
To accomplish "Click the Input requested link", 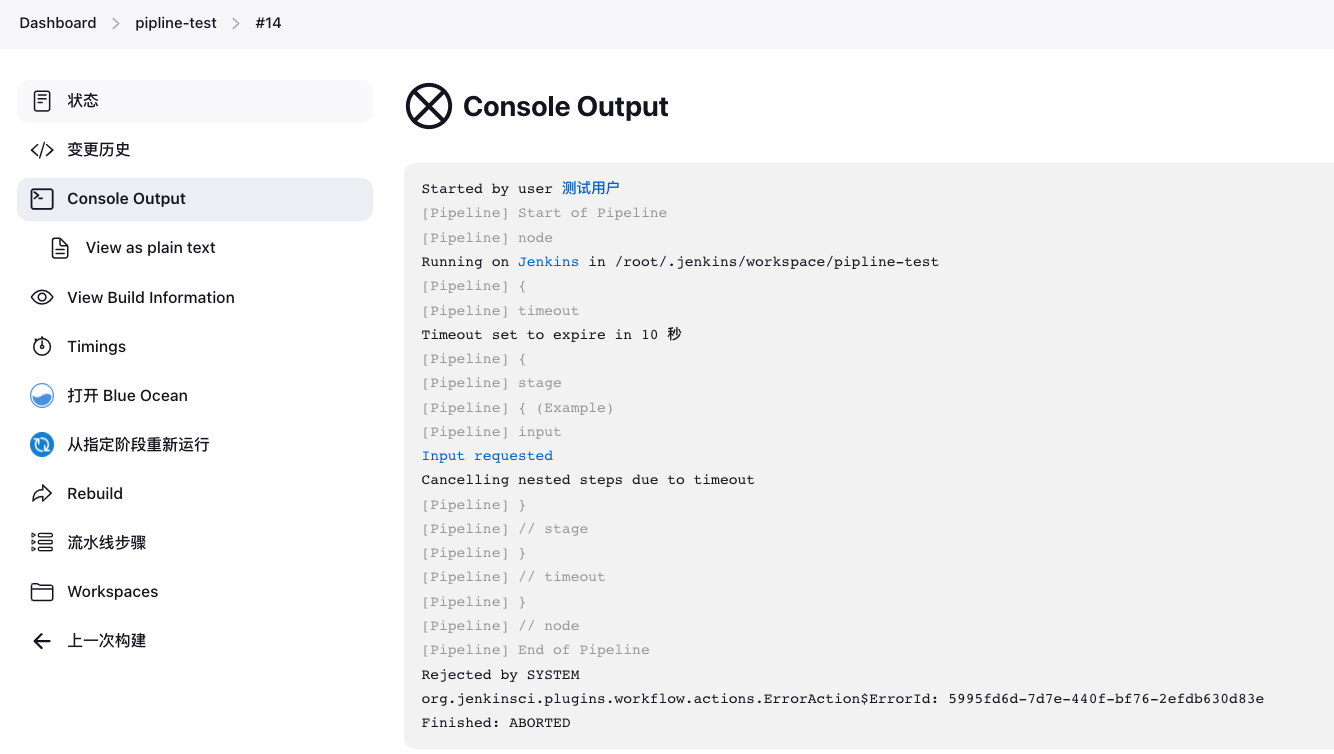I will 487,456.
